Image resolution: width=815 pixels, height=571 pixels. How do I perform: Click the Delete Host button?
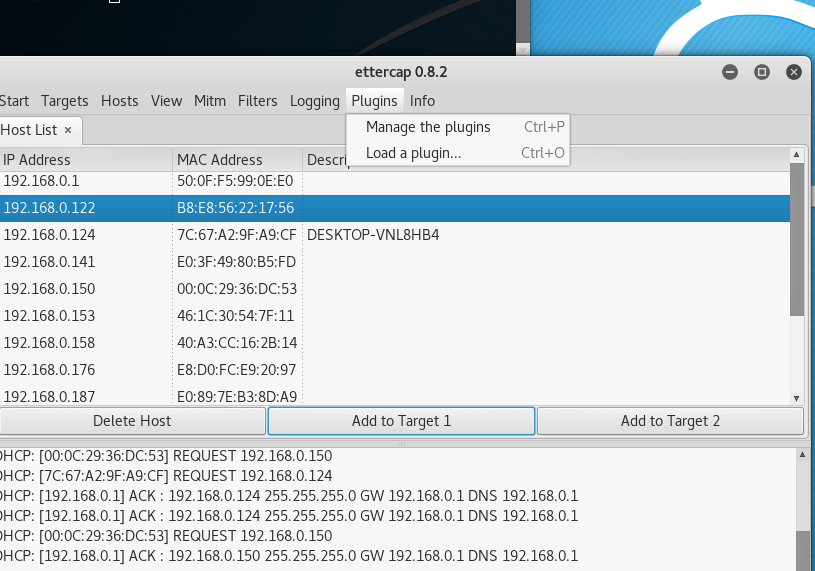click(x=132, y=421)
